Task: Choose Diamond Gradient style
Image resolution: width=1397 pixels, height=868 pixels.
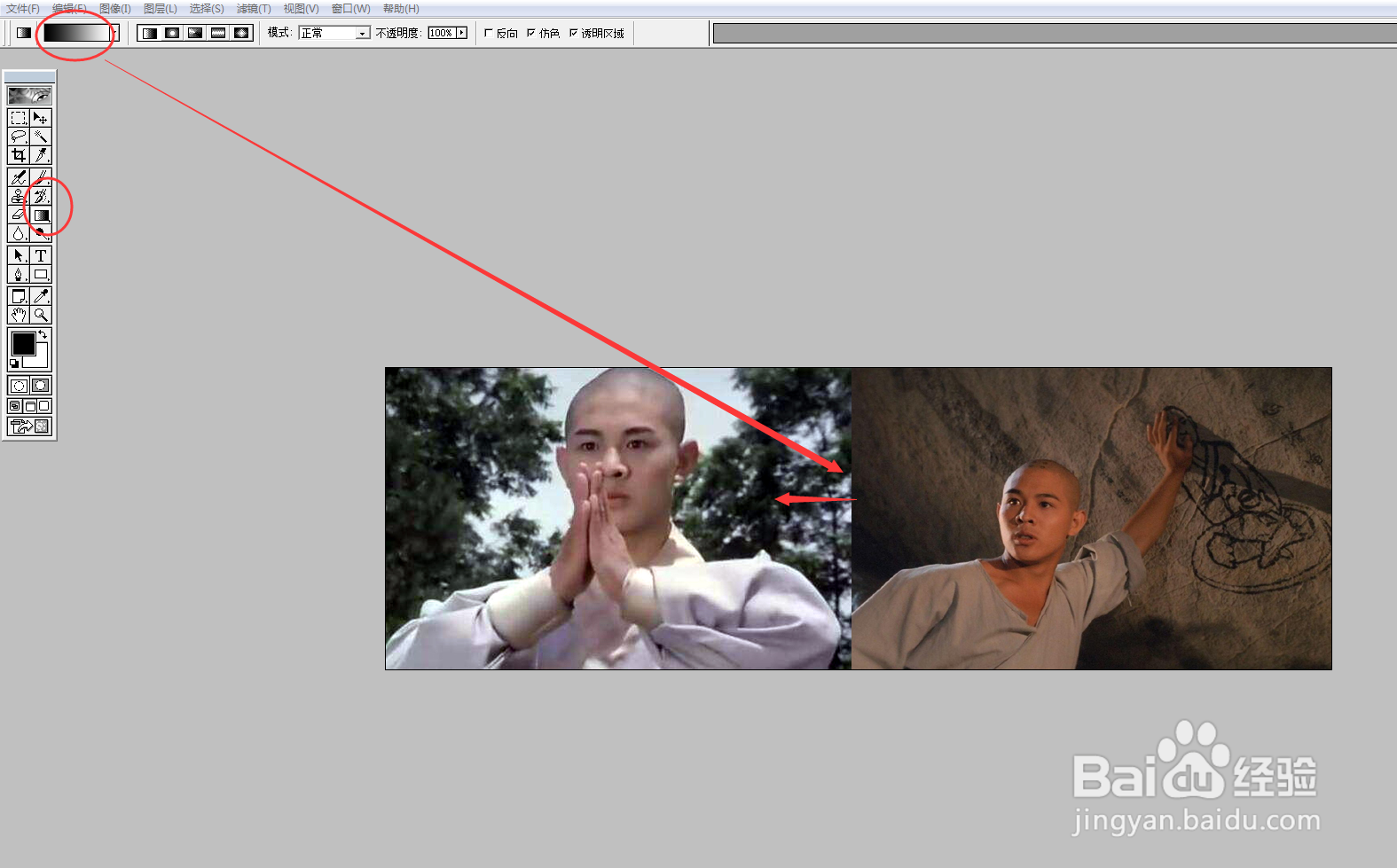Action: click(241, 33)
